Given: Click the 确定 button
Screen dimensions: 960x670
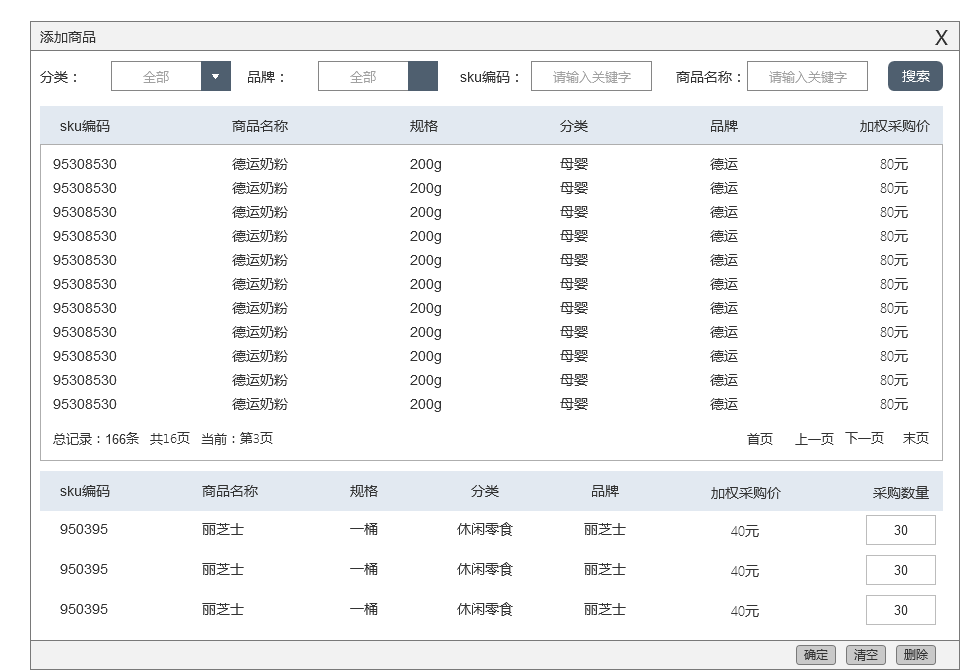Looking at the screenshot, I should (816, 655).
